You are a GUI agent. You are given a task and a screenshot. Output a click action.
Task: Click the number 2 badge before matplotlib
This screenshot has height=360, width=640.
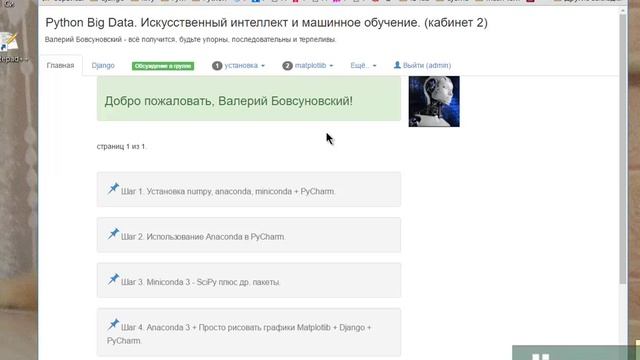pos(287,65)
